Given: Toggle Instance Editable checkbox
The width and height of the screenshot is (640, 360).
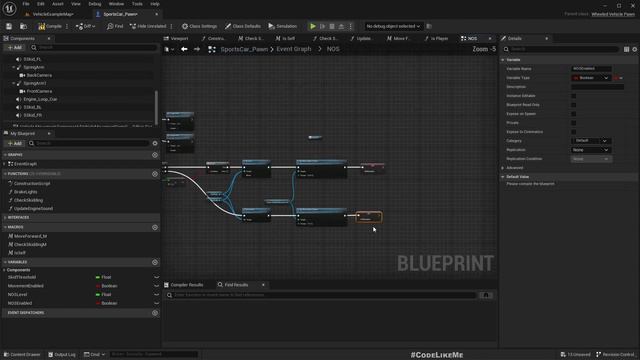Looking at the screenshot, I should pyautogui.click(x=573, y=96).
